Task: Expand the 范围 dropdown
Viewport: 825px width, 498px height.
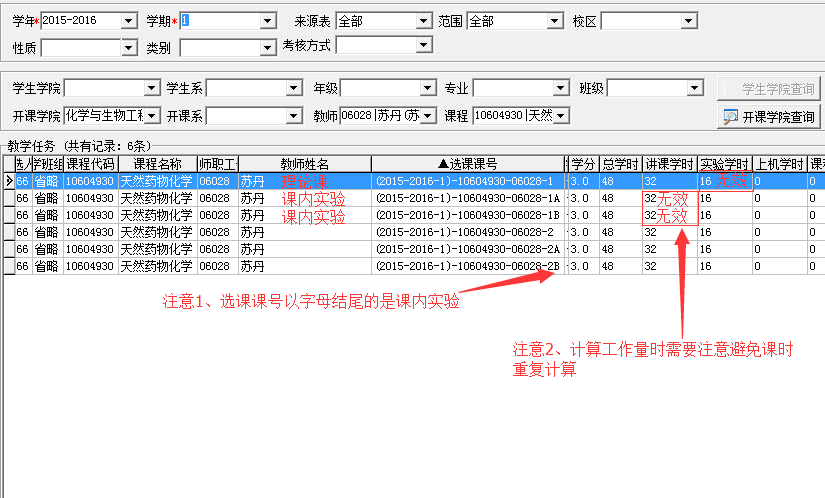Action: tap(554, 21)
